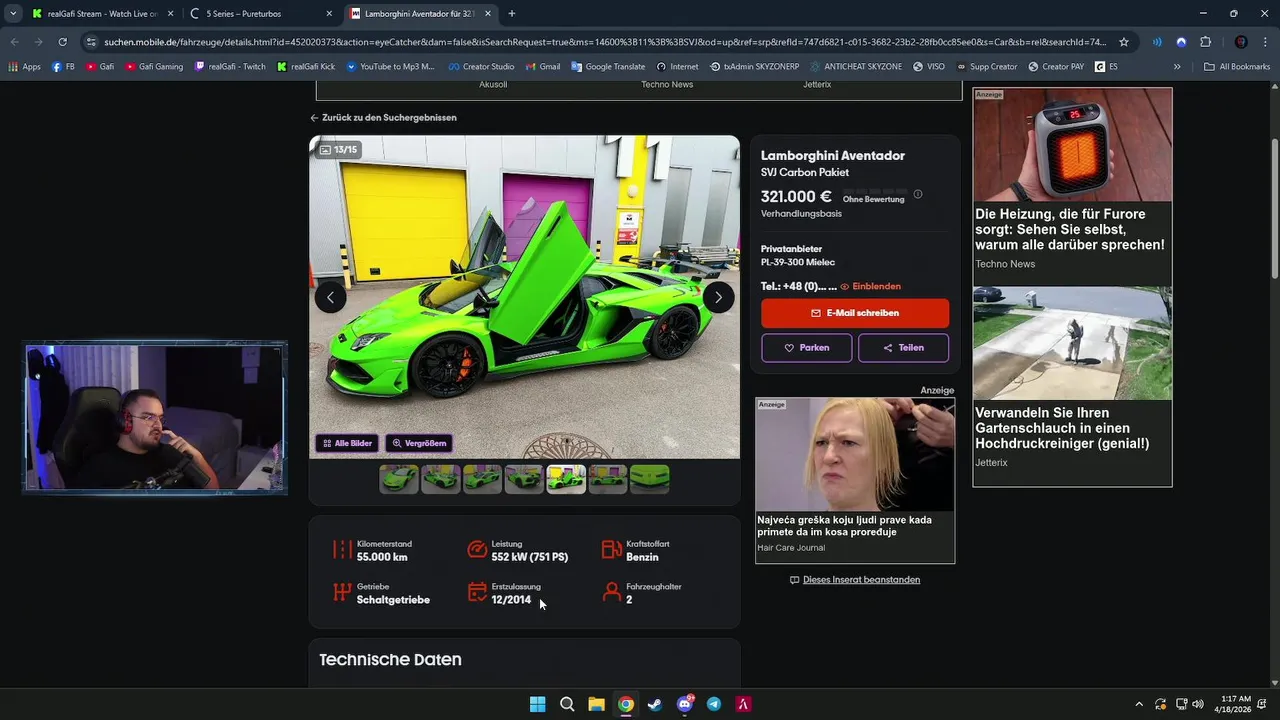Screen dimensions: 1280x720
Task: Expand the hidden bookmarks chevron
Action: click(1177, 66)
